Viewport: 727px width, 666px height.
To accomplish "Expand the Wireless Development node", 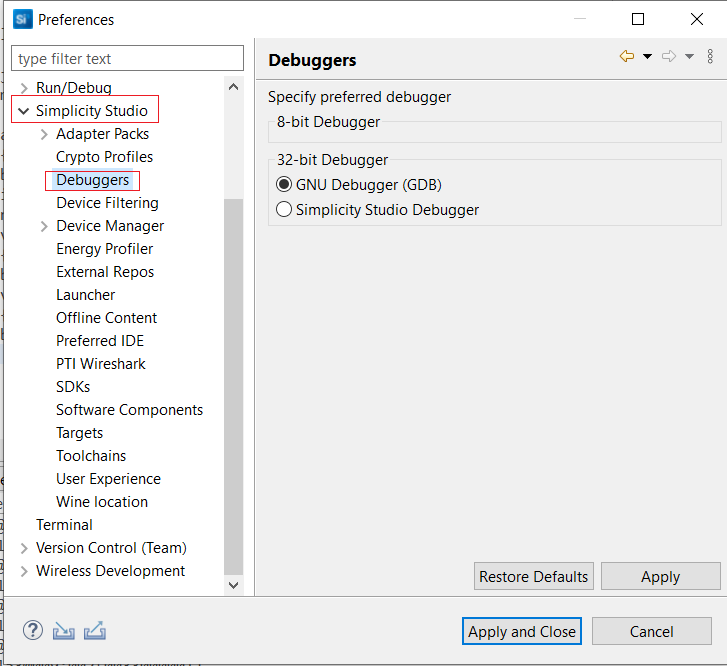I will coord(24,571).
